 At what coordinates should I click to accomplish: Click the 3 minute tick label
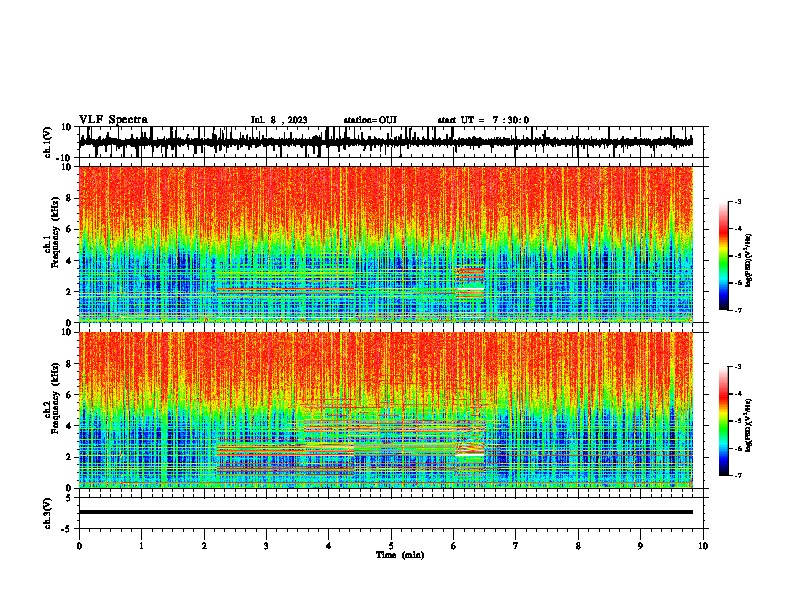pyautogui.click(x=266, y=546)
